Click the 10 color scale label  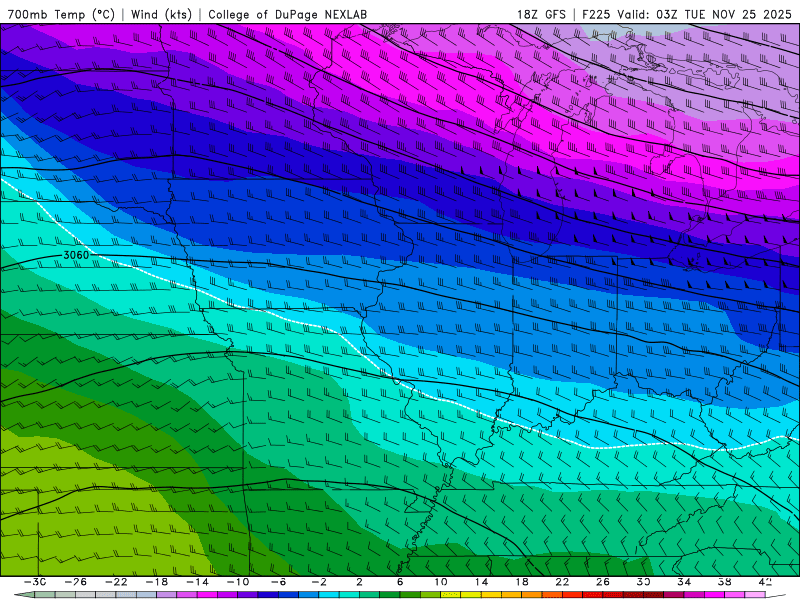(x=441, y=582)
